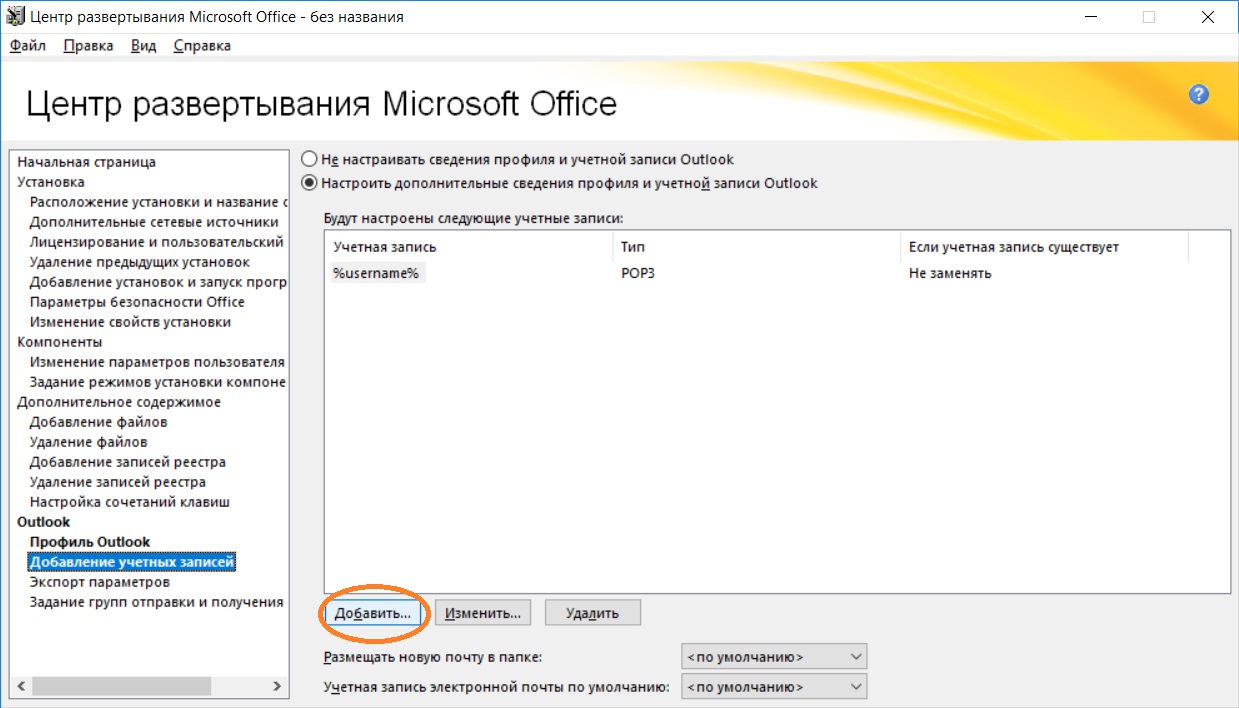Select 'Дополнительное содержимое' section
The image size is (1239, 708).
pyautogui.click(x=119, y=402)
